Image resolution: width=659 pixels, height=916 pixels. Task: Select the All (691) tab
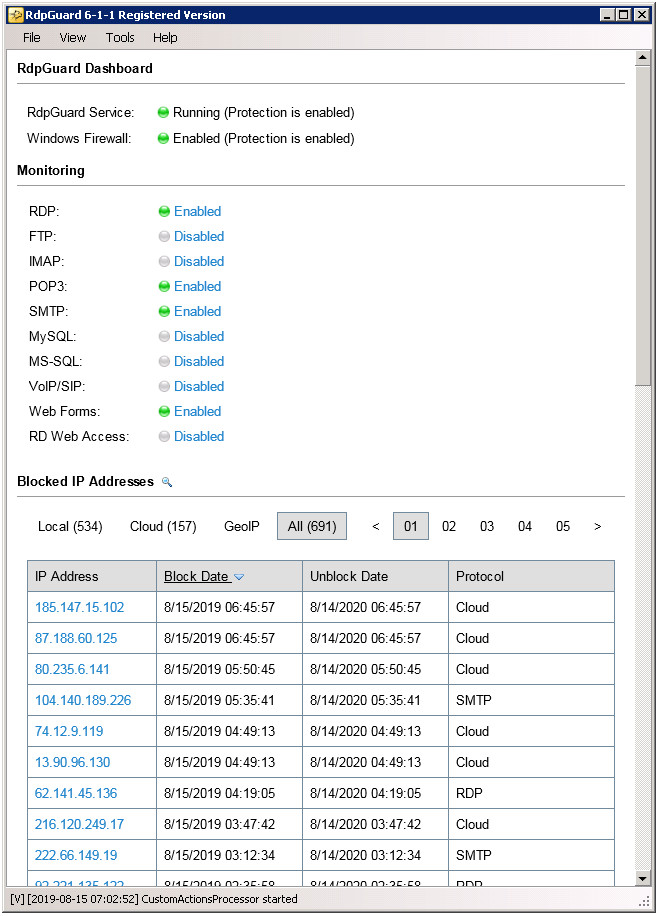(312, 526)
